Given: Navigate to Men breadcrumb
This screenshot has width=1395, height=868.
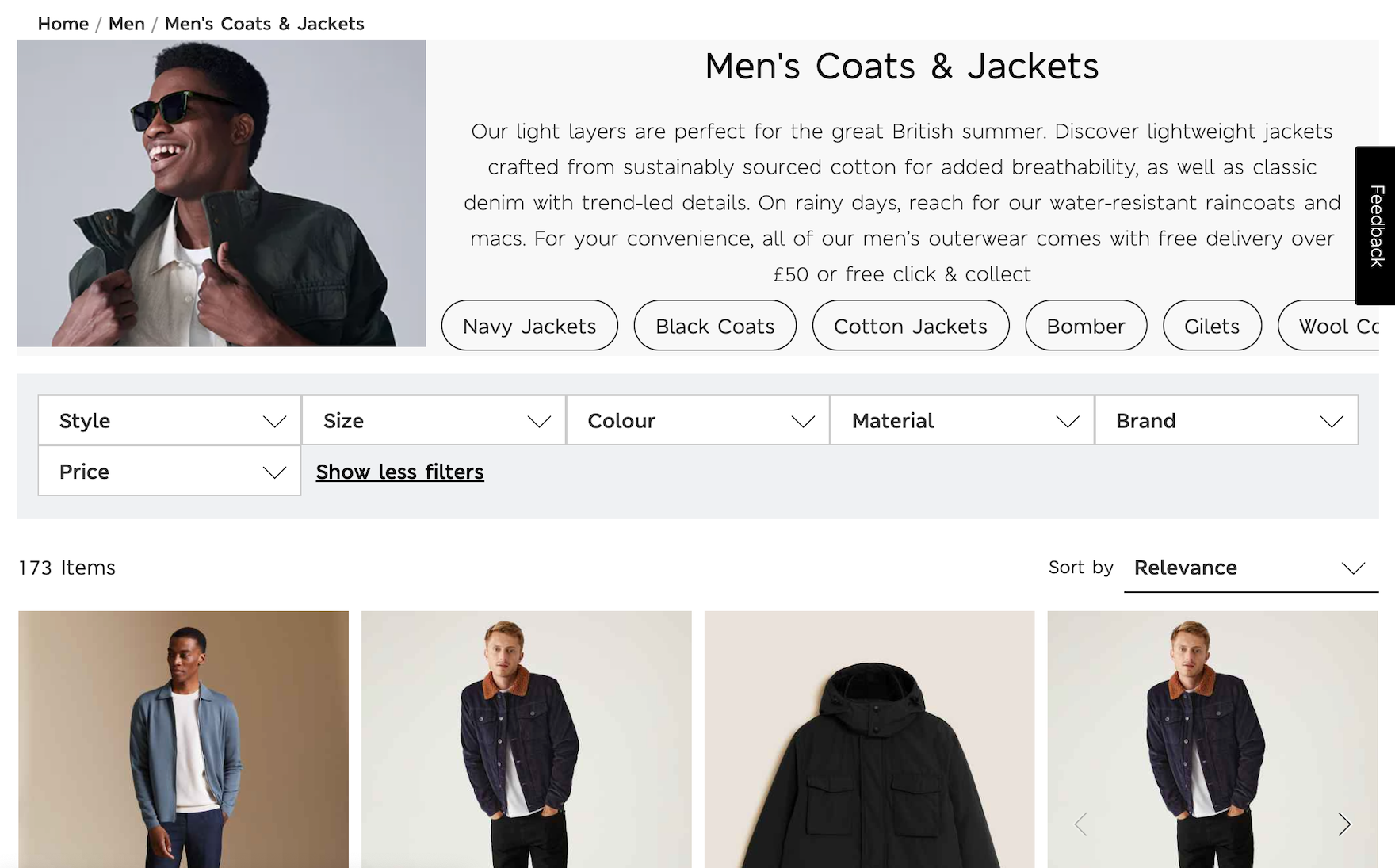Looking at the screenshot, I should click(127, 24).
